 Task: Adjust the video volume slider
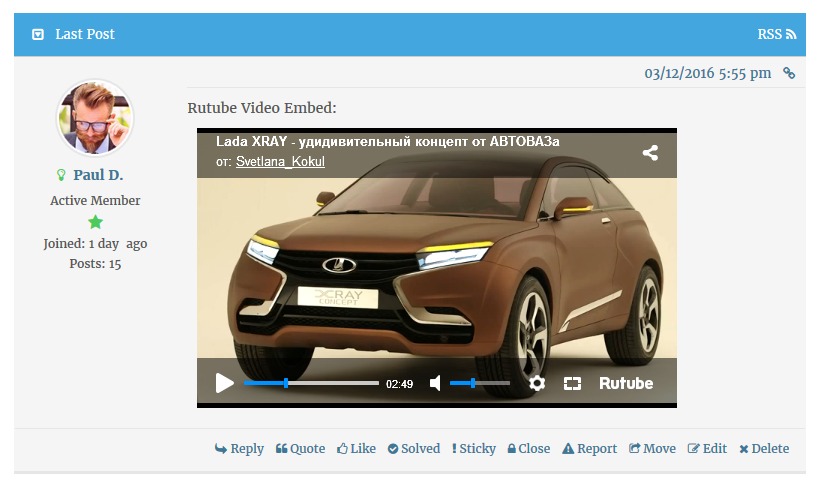479,383
